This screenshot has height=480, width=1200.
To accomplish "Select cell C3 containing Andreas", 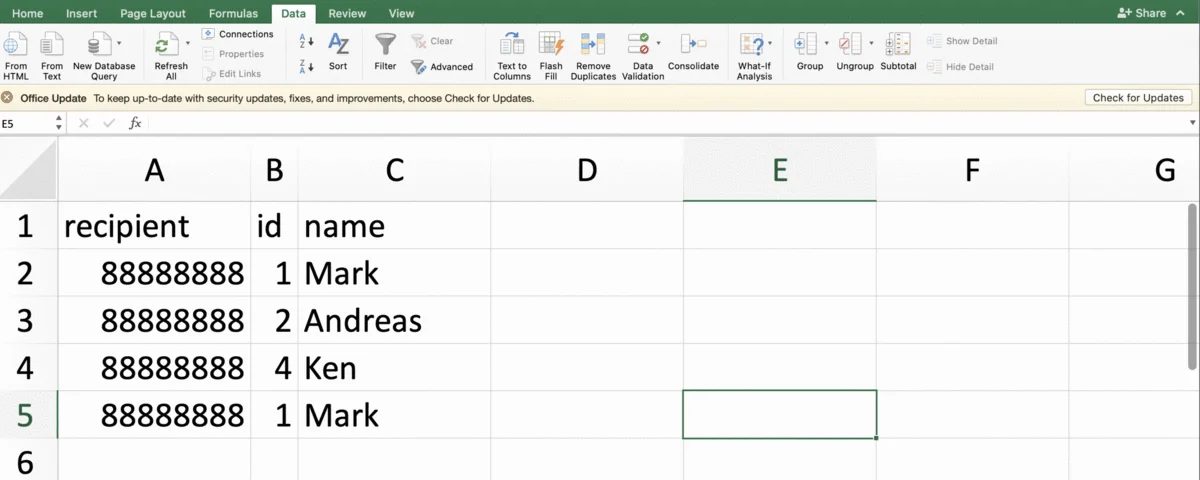I will click(x=394, y=320).
